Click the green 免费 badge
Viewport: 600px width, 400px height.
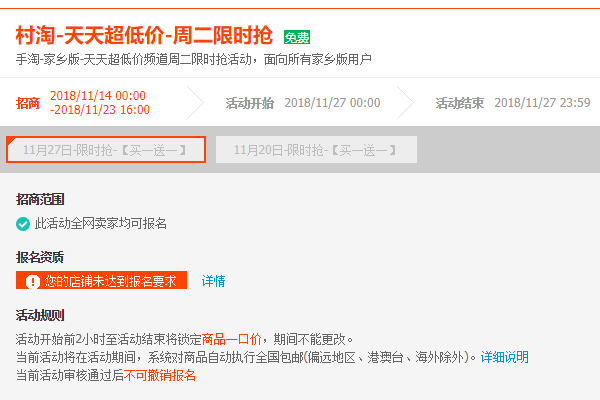pos(297,37)
